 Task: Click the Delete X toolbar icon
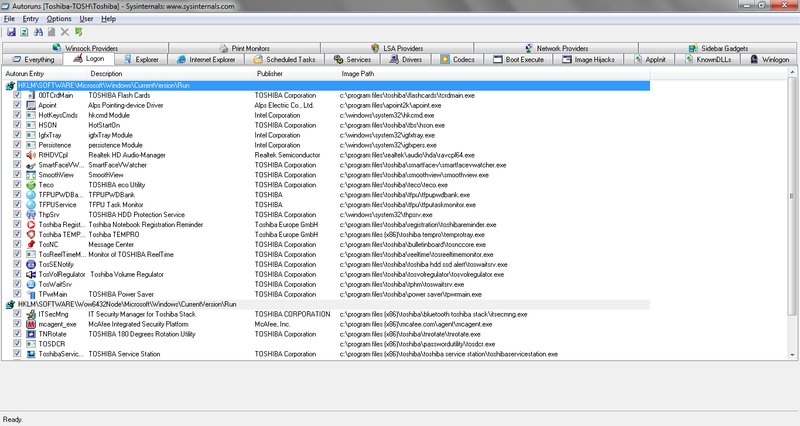[65, 32]
